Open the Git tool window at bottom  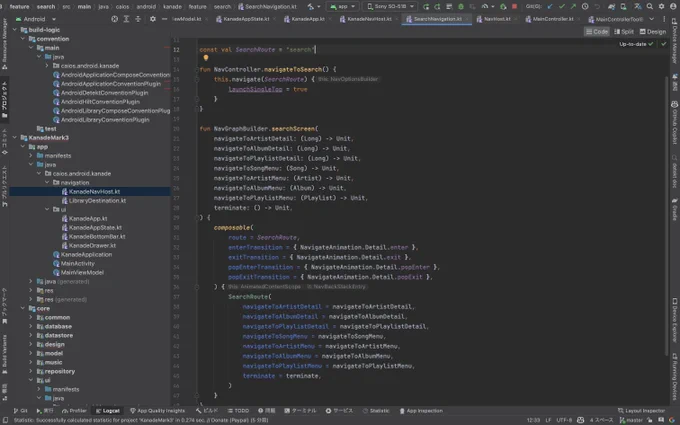click(x=20, y=411)
